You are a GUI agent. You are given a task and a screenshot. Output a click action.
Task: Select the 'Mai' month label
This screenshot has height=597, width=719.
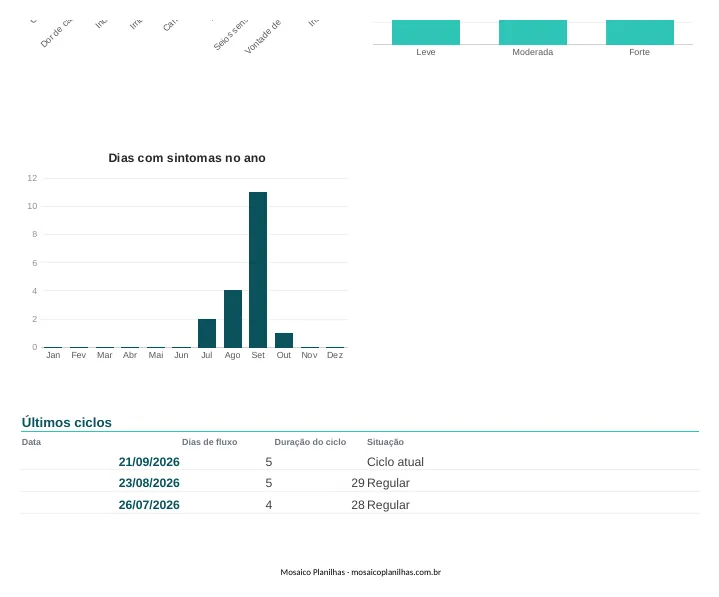point(156,355)
